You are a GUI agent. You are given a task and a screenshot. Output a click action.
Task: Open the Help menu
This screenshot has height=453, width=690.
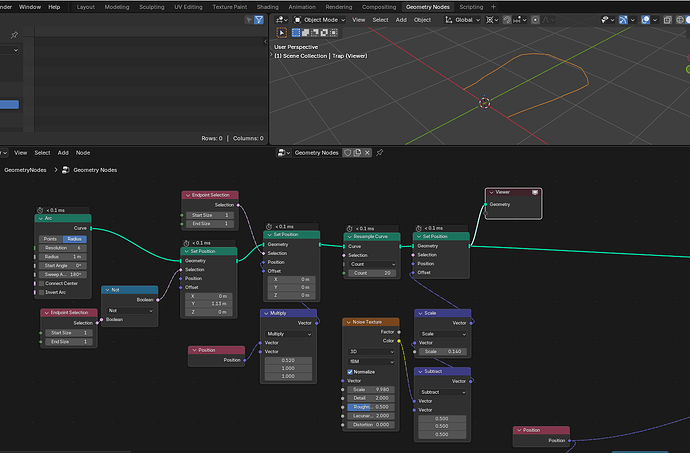[x=54, y=7]
